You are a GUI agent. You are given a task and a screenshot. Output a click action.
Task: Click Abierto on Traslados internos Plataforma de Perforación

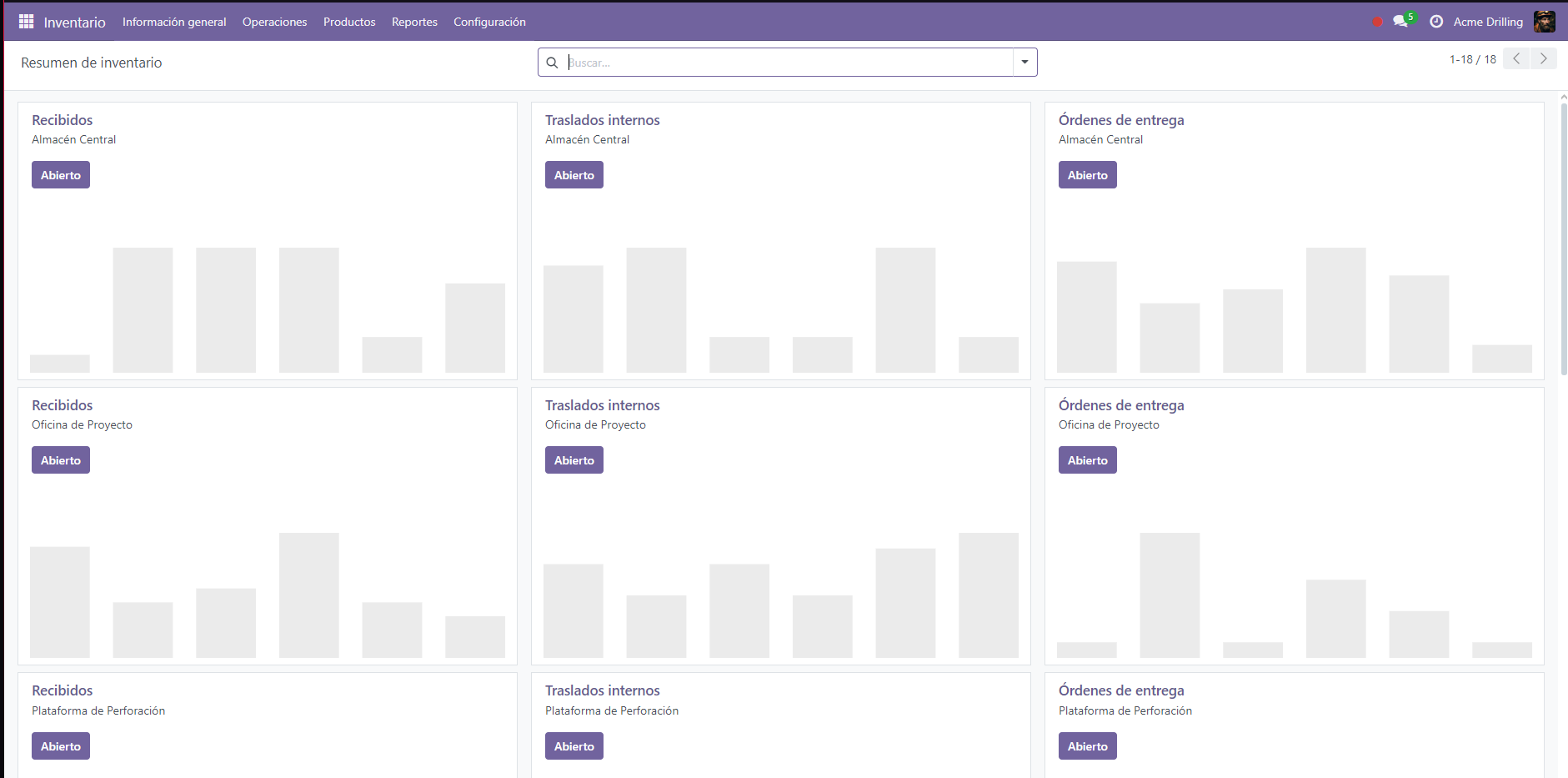574,746
